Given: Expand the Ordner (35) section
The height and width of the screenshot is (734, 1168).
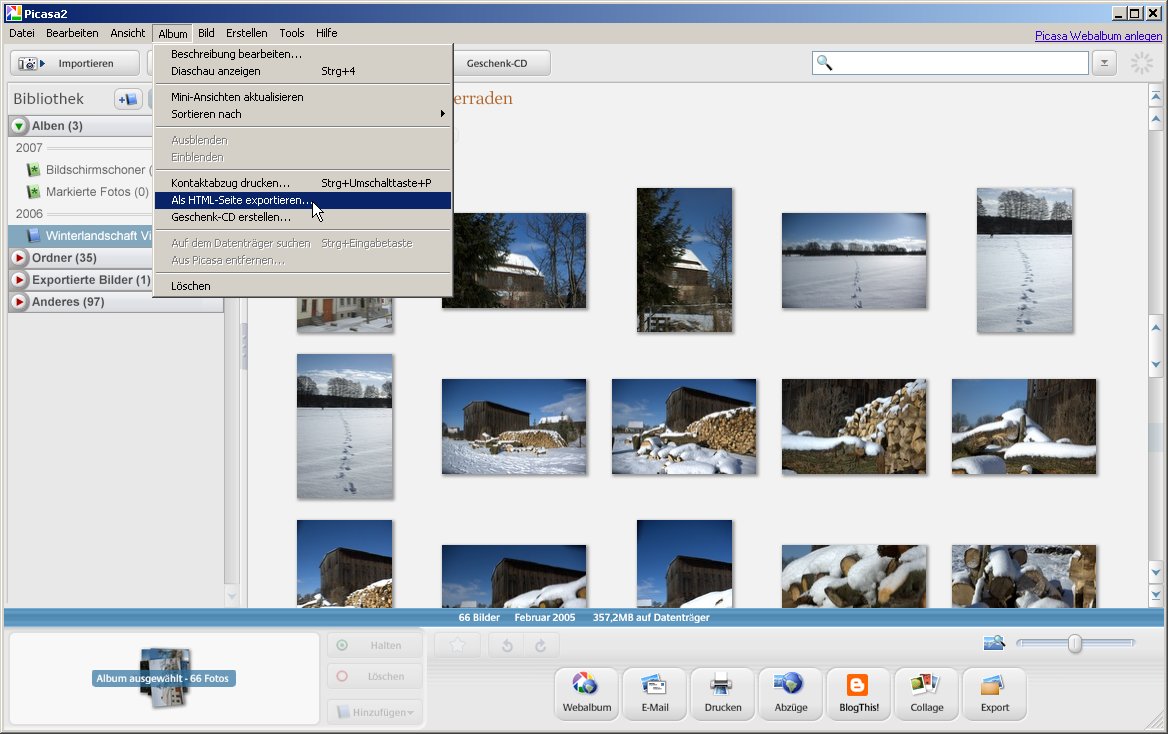Looking at the screenshot, I should (19, 258).
